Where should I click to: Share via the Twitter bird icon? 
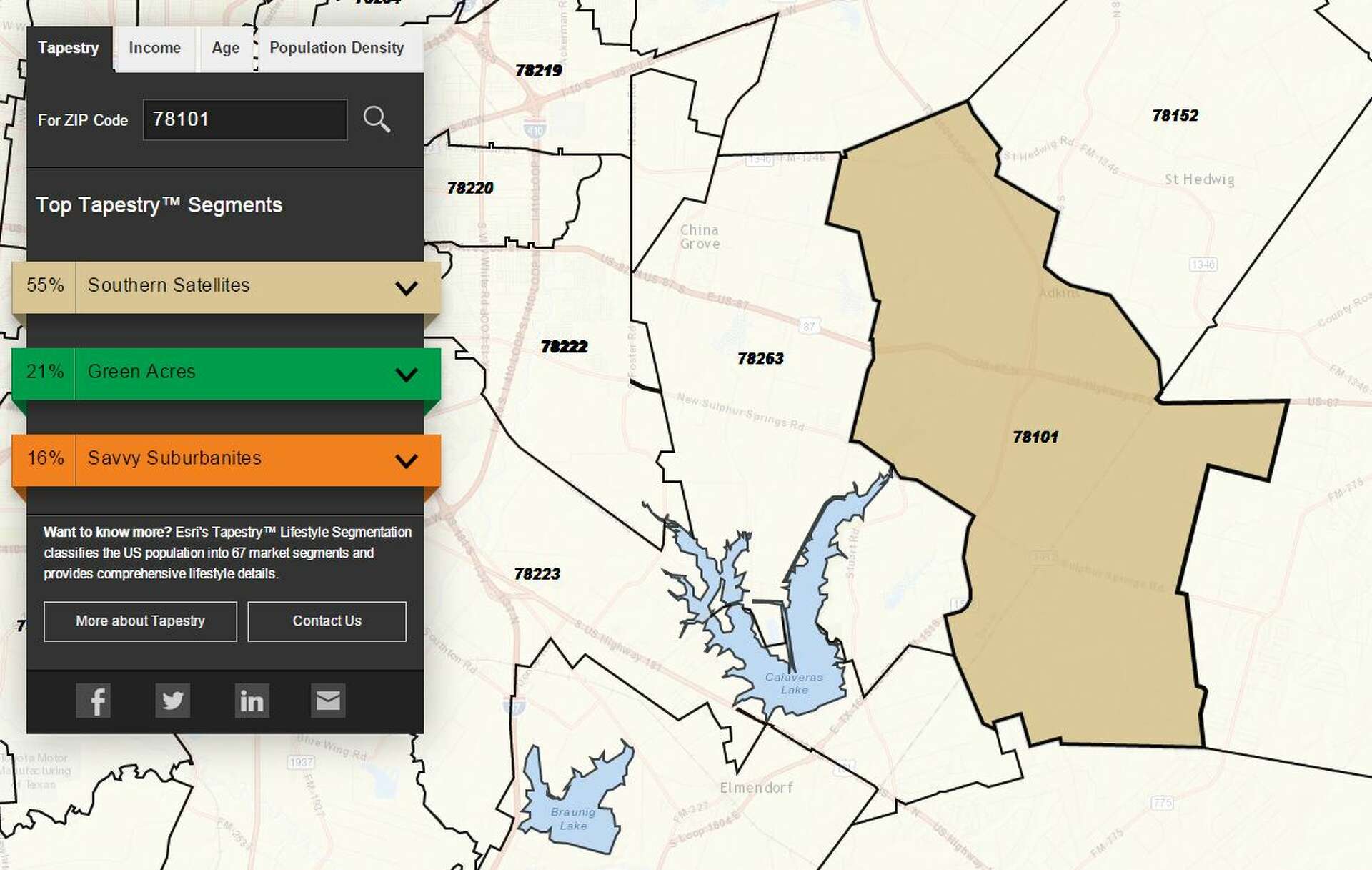pos(173,701)
